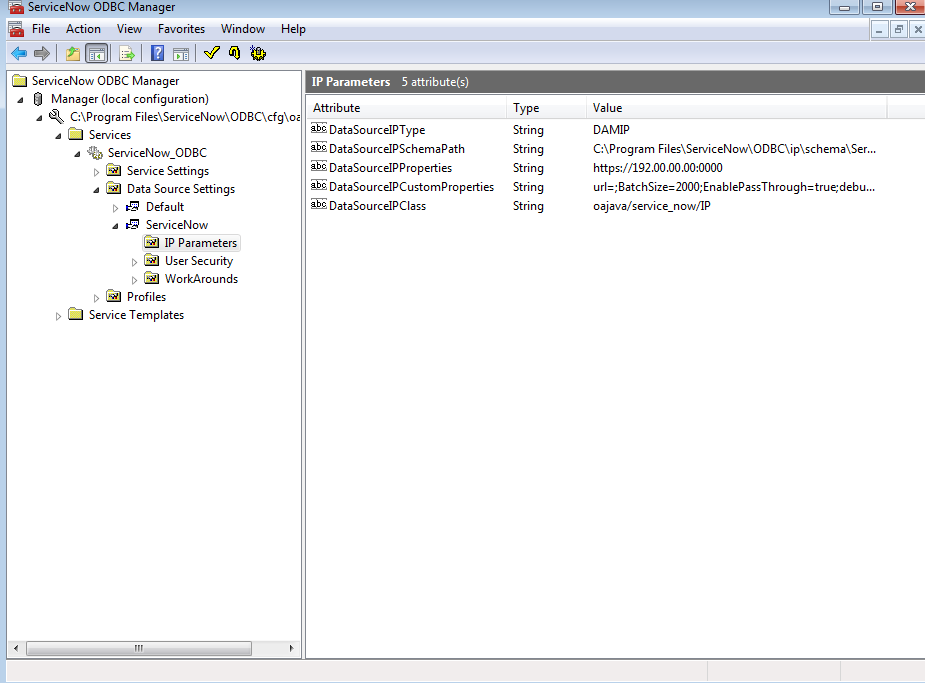Open the View menu
This screenshot has width=925, height=683.
tap(129, 29)
